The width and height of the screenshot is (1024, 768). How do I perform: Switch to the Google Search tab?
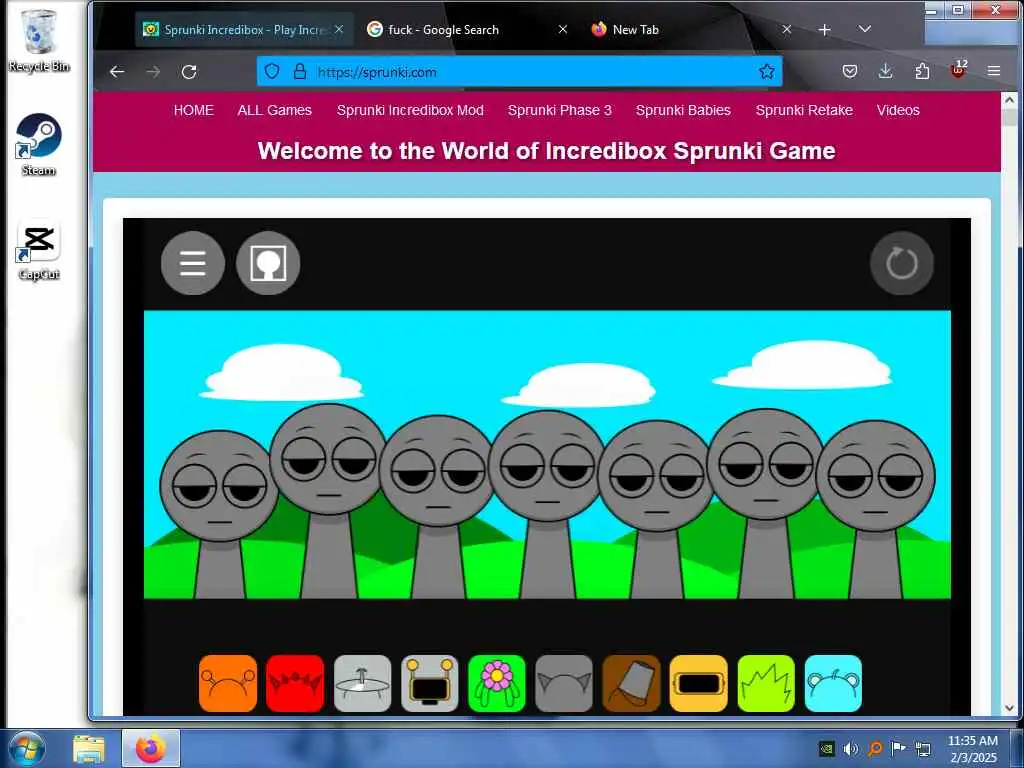pos(468,29)
